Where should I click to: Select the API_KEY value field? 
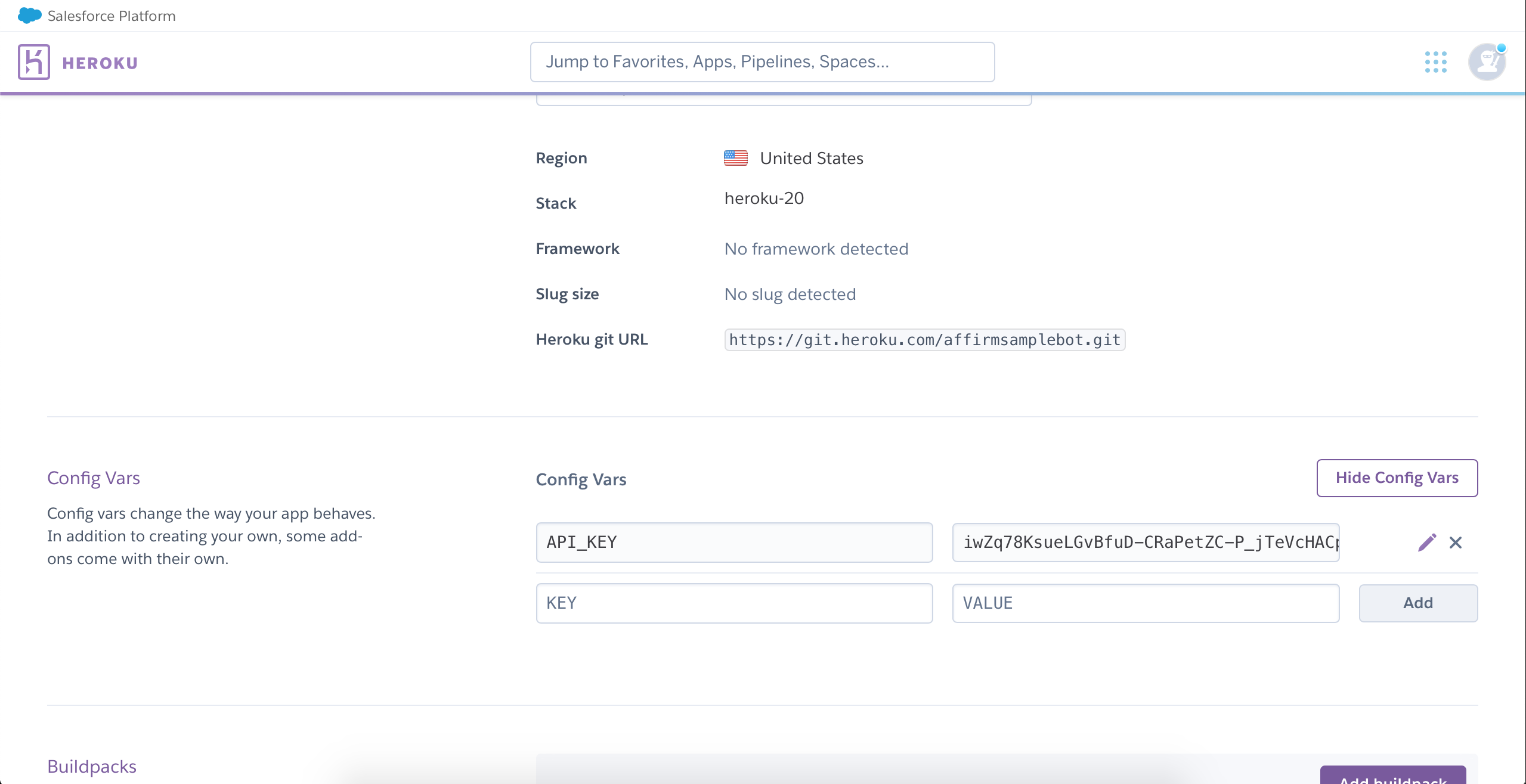click(x=1146, y=543)
